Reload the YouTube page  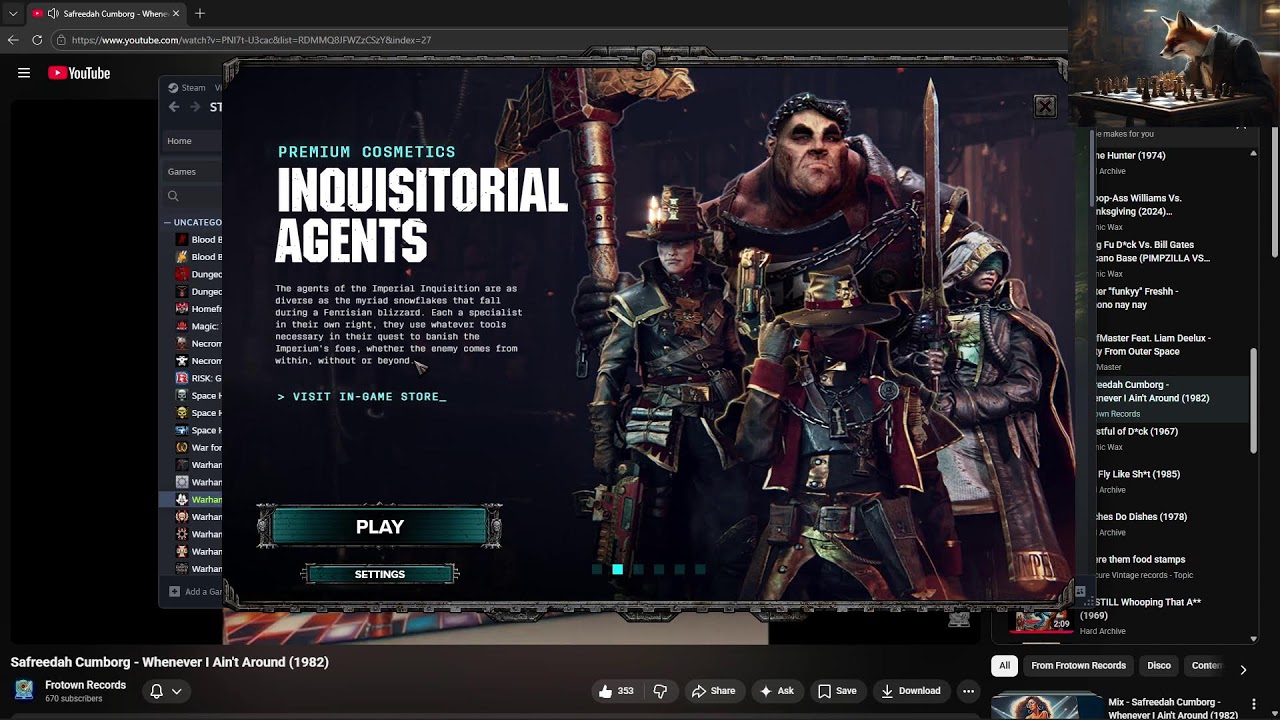[x=37, y=40]
